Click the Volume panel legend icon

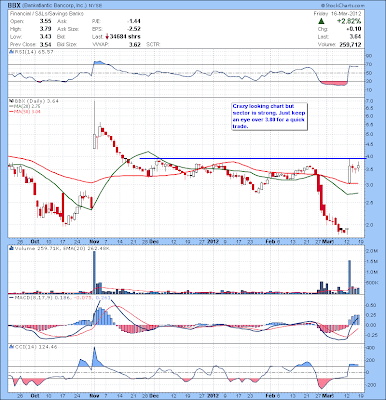click(11, 248)
